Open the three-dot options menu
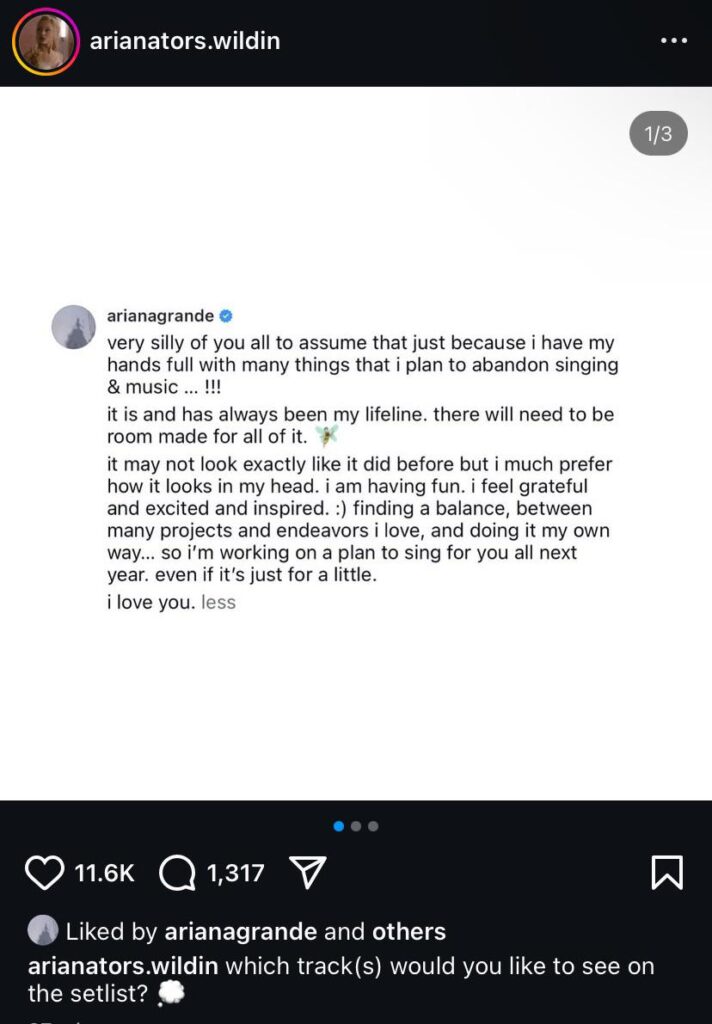712x1024 pixels. pyautogui.click(x=674, y=41)
